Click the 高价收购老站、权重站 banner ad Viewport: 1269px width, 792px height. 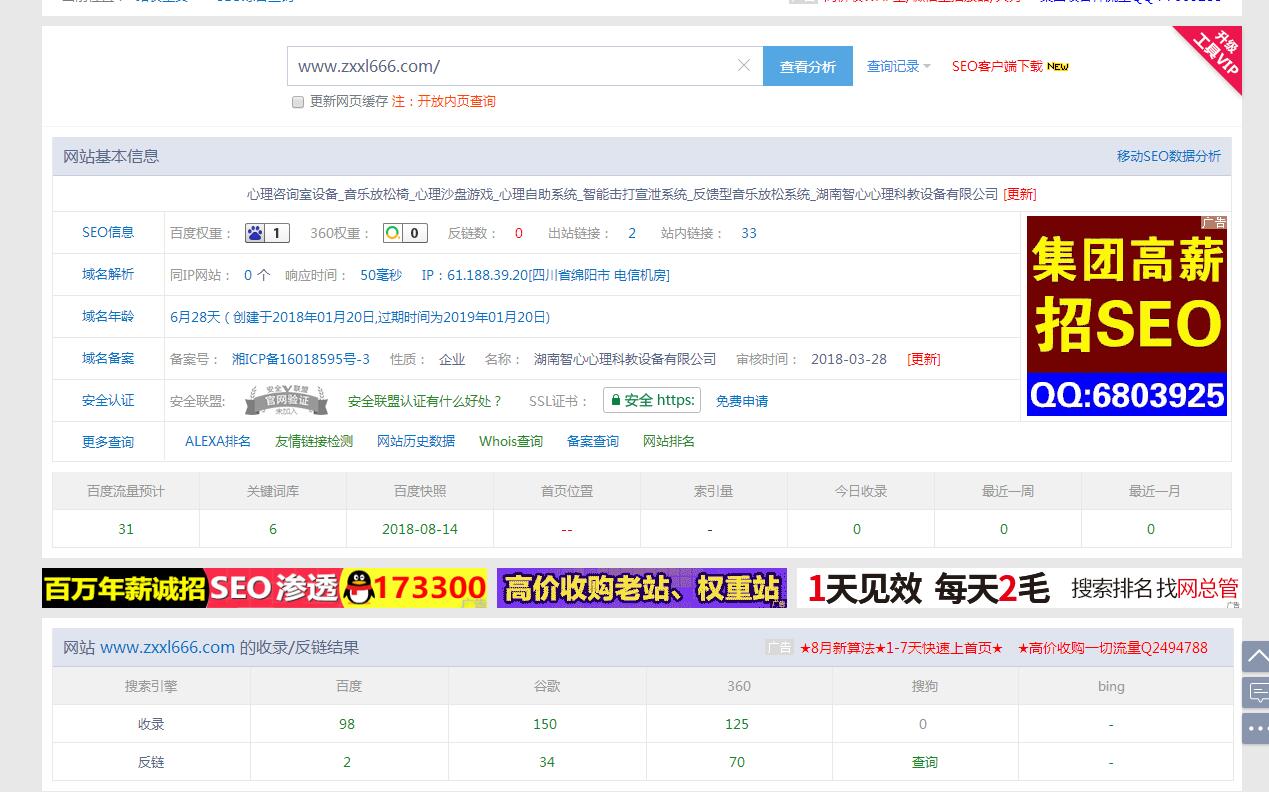point(642,588)
